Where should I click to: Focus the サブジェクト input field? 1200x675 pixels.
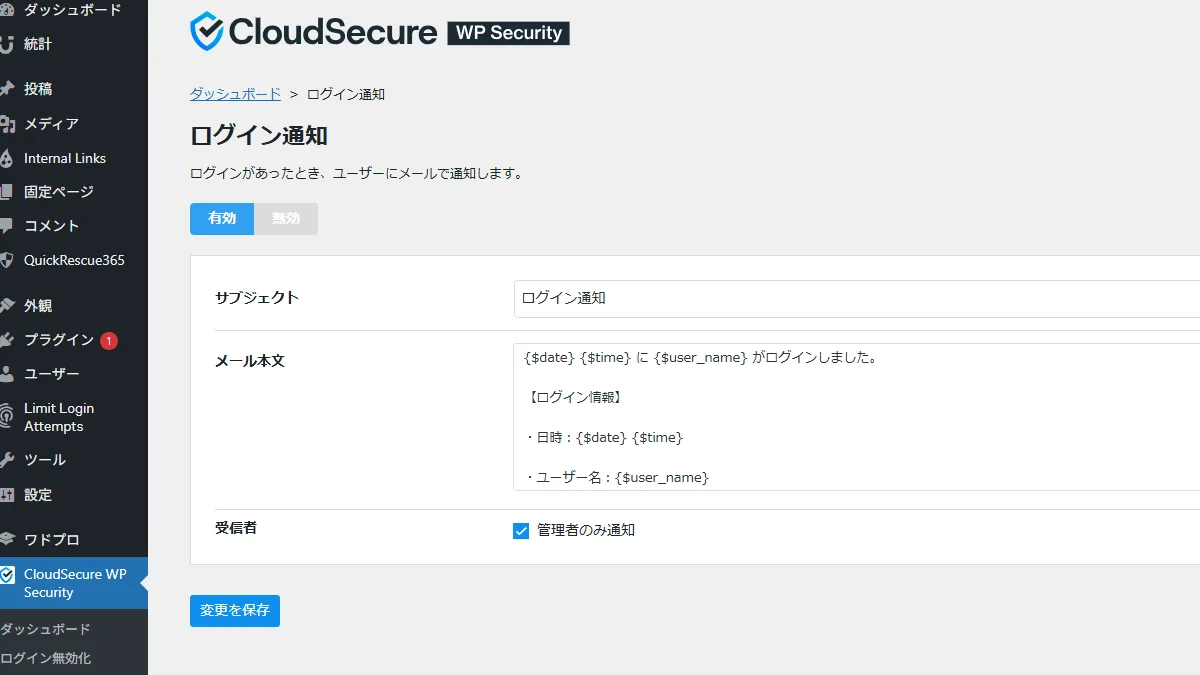(857, 298)
